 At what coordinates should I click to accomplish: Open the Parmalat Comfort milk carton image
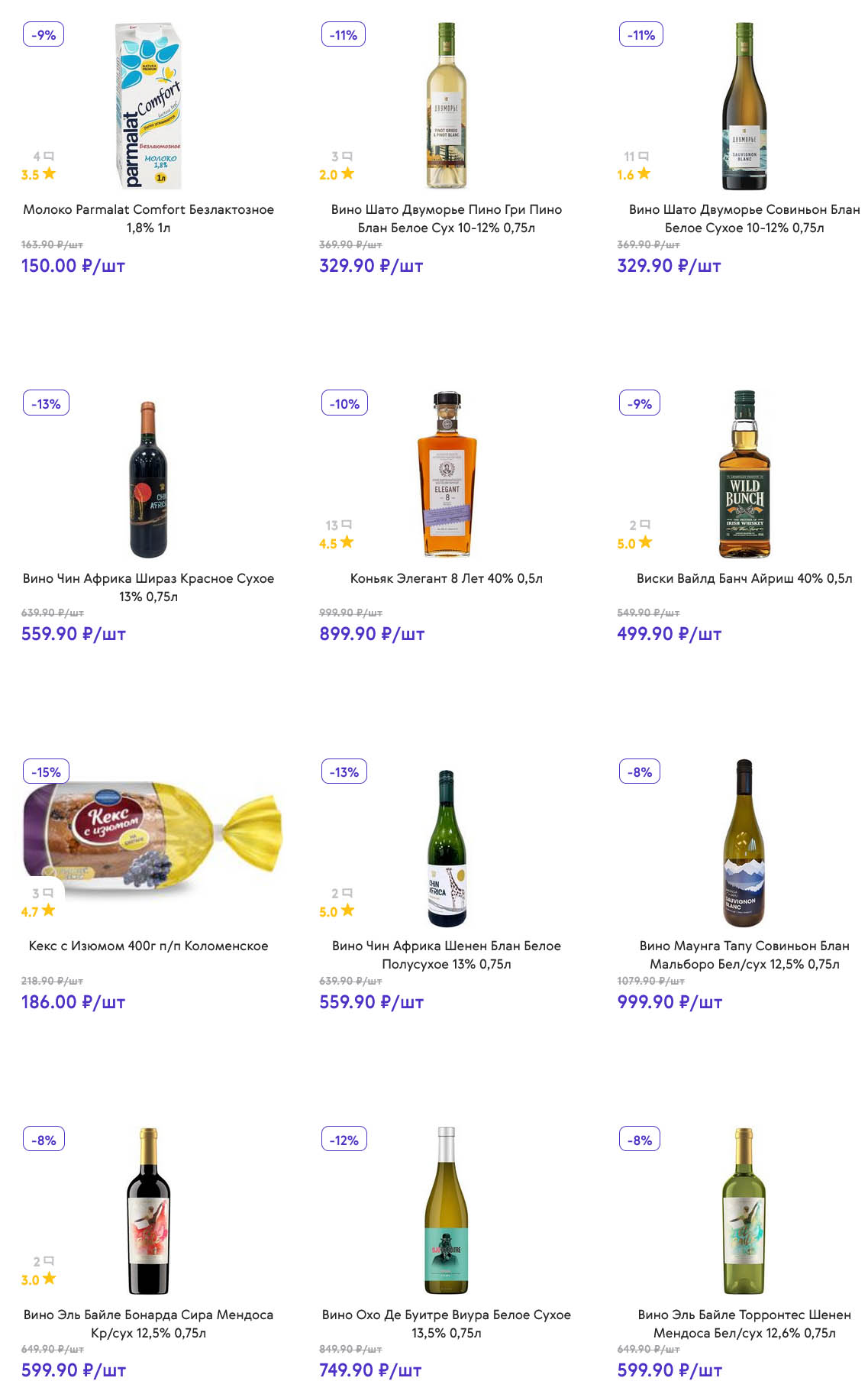149,105
